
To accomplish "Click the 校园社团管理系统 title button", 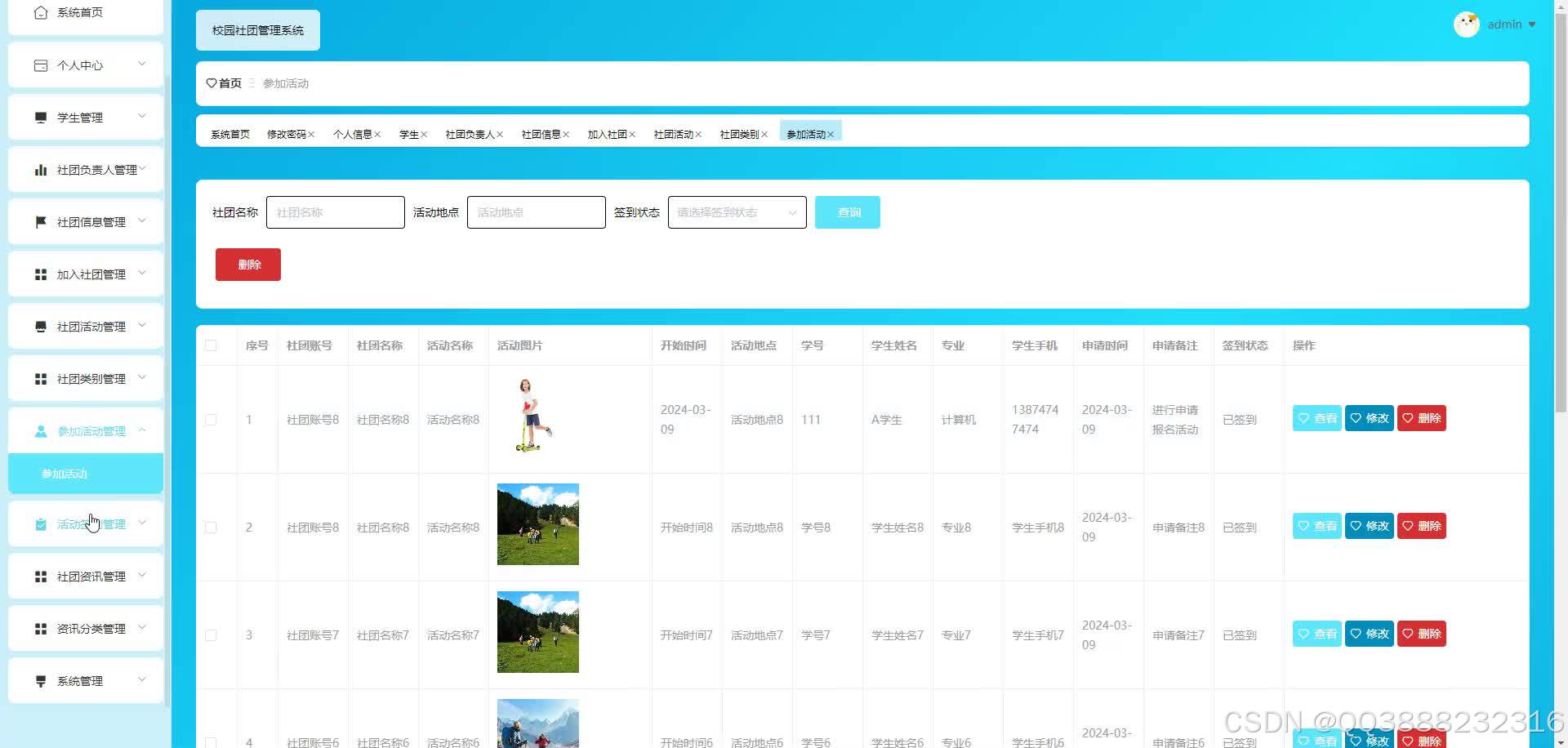I will tap(258, 30).
